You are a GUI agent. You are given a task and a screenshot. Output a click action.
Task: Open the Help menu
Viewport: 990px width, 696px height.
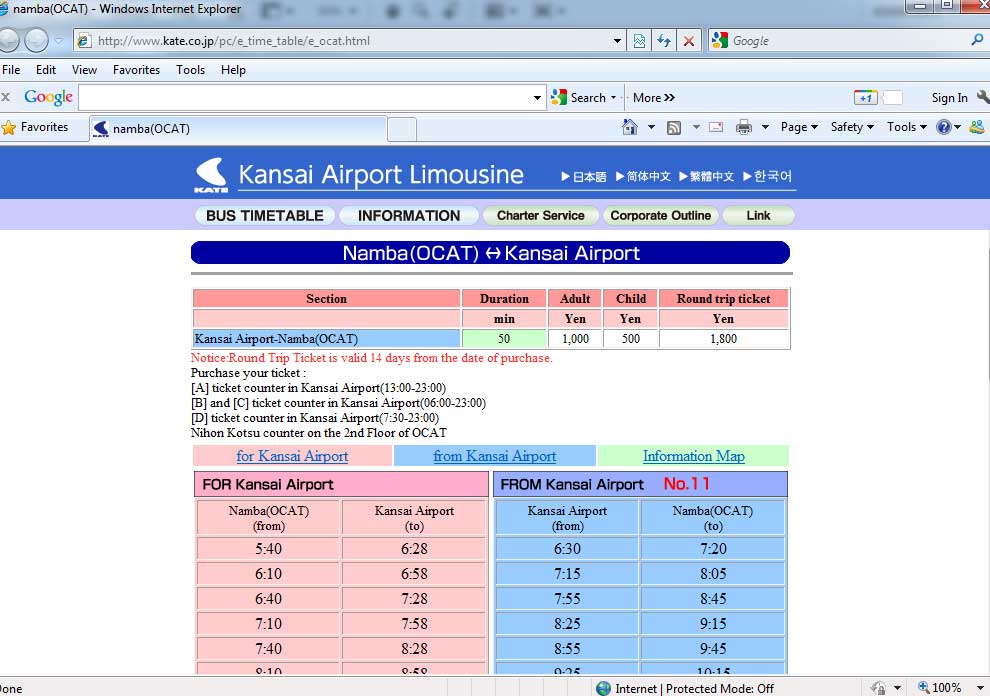[x=233, y=69]
